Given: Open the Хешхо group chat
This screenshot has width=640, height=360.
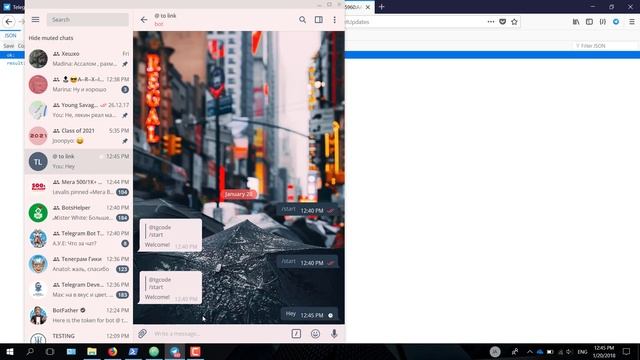Looking at the screenshot, I should [x=79, y=59].
